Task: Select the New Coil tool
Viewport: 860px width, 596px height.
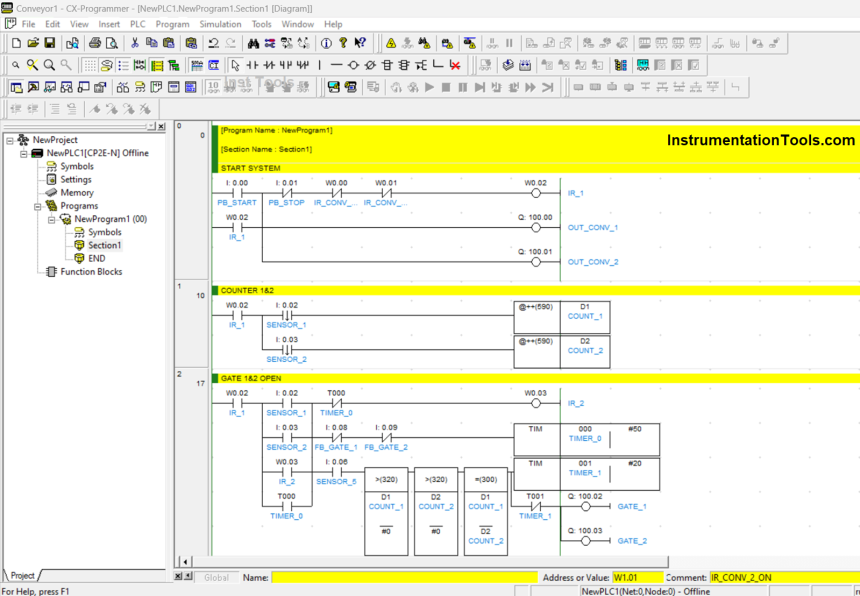Action: [x=353, y=65]
